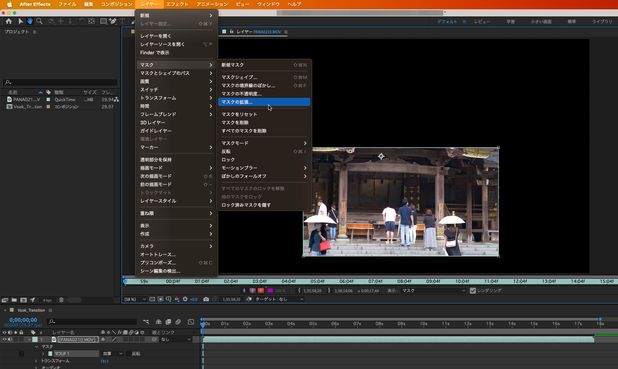Open the ターゲット なし dropdown
Viewport: 618px width, 369px height.
(279, 299)
